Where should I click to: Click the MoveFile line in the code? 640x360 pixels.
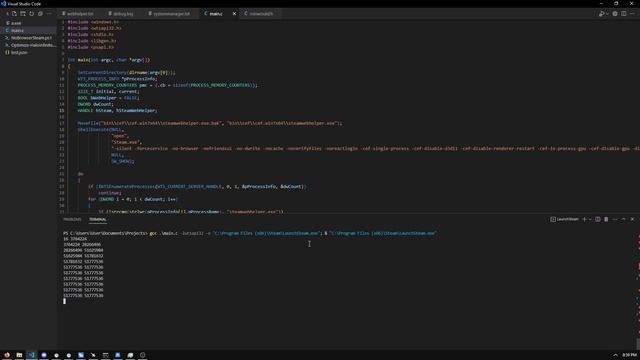pyautogui.click(x=210, y=123)
